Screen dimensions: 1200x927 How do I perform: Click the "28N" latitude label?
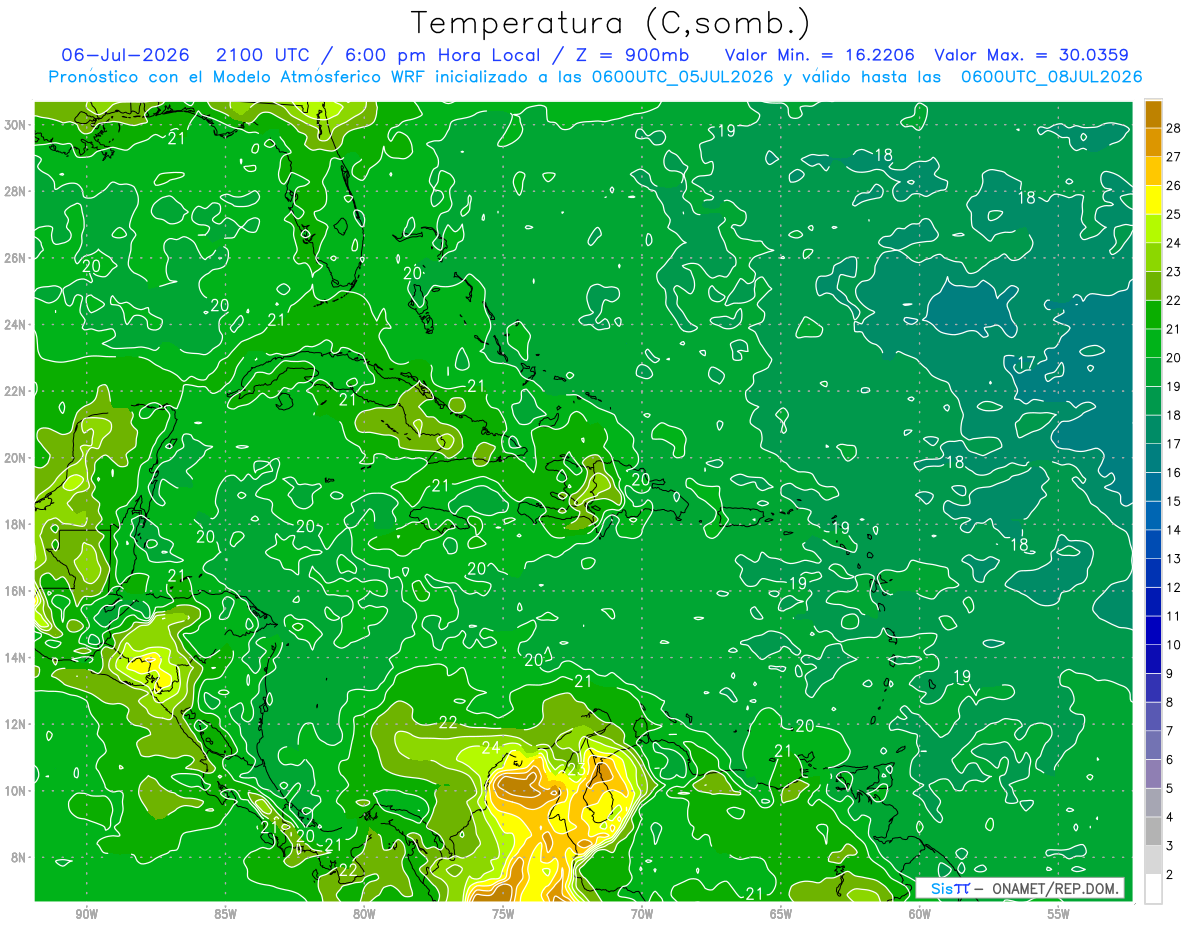coord(16,191)
